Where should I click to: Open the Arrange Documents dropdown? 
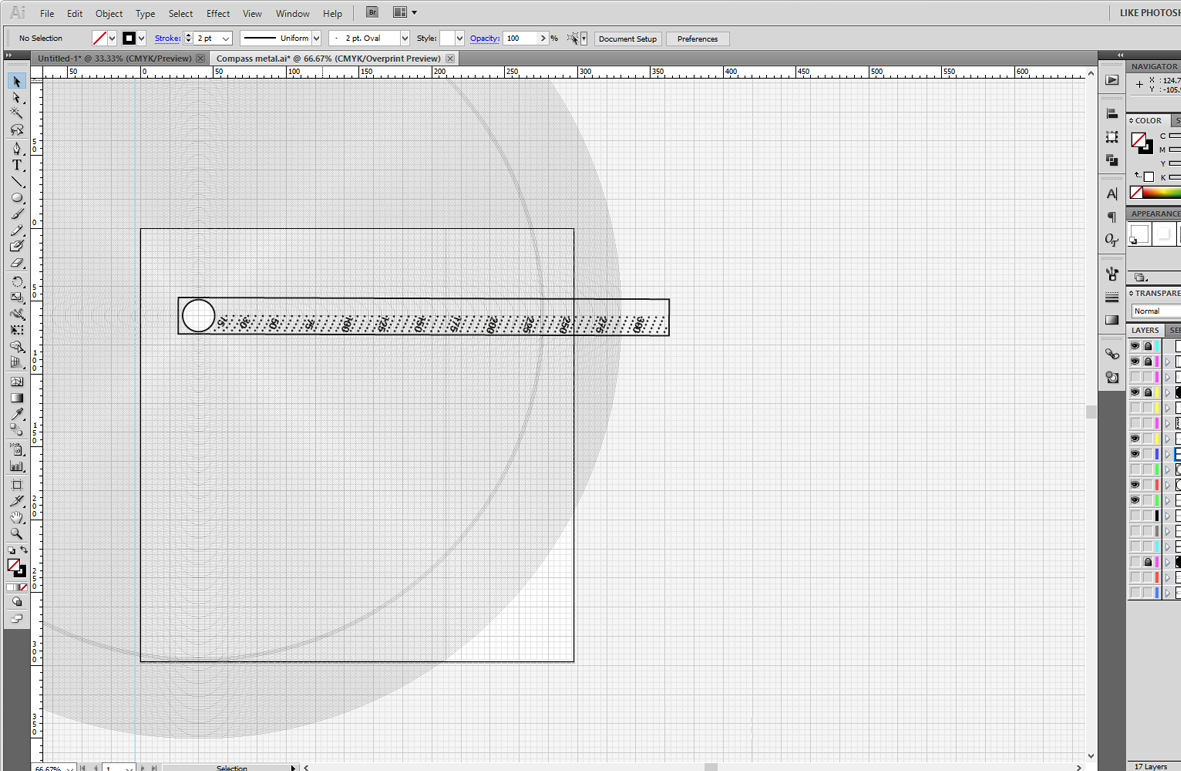point(404,12)
